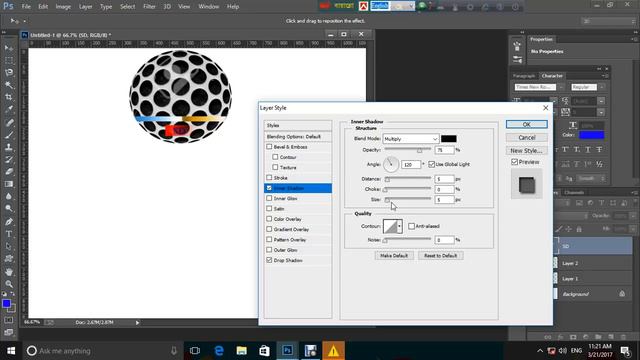640x360 pixels.
Task: Click the Link layers icon
Action: pos(548,337)
